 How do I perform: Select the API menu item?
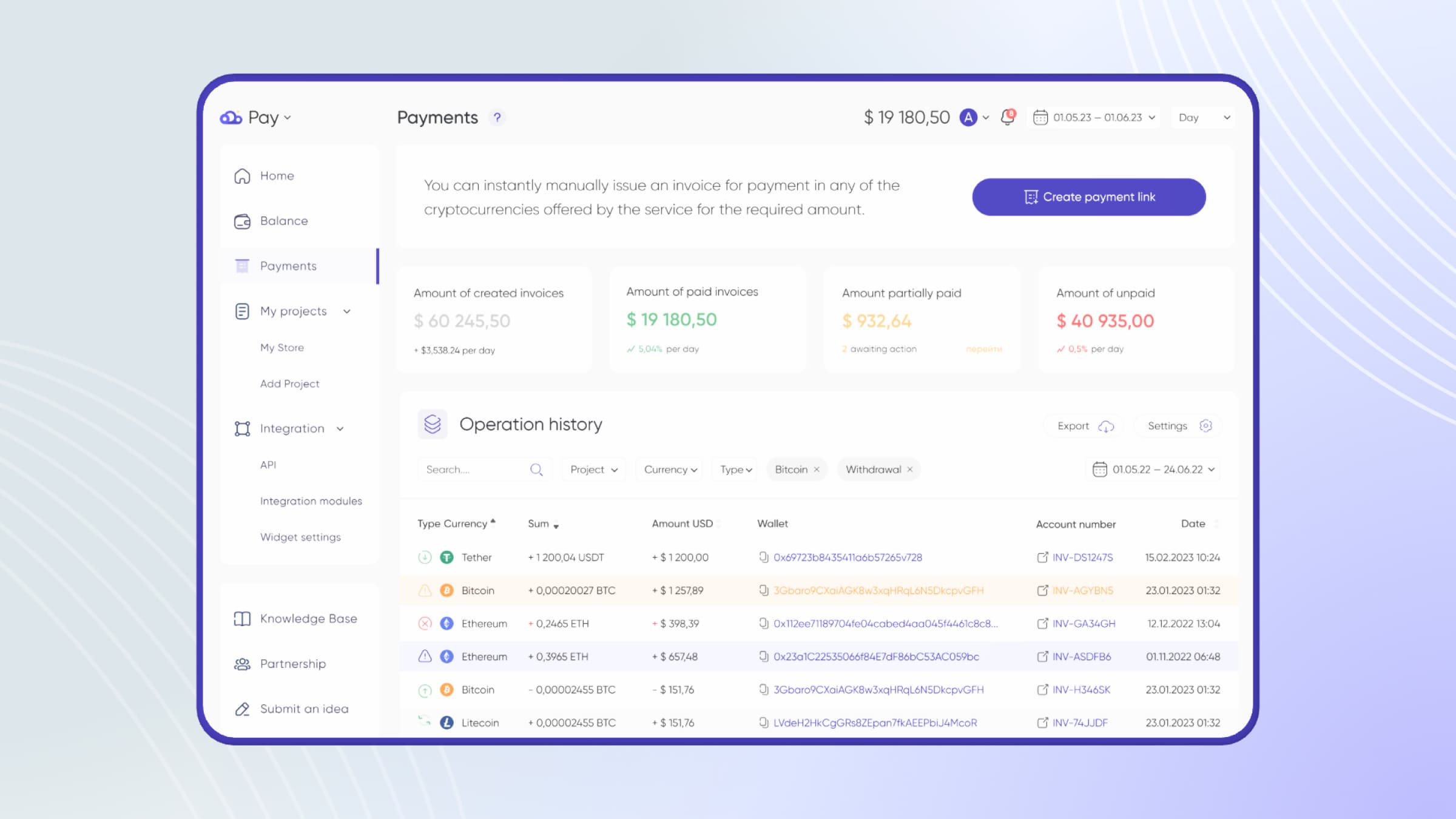(x=267, y=464)
